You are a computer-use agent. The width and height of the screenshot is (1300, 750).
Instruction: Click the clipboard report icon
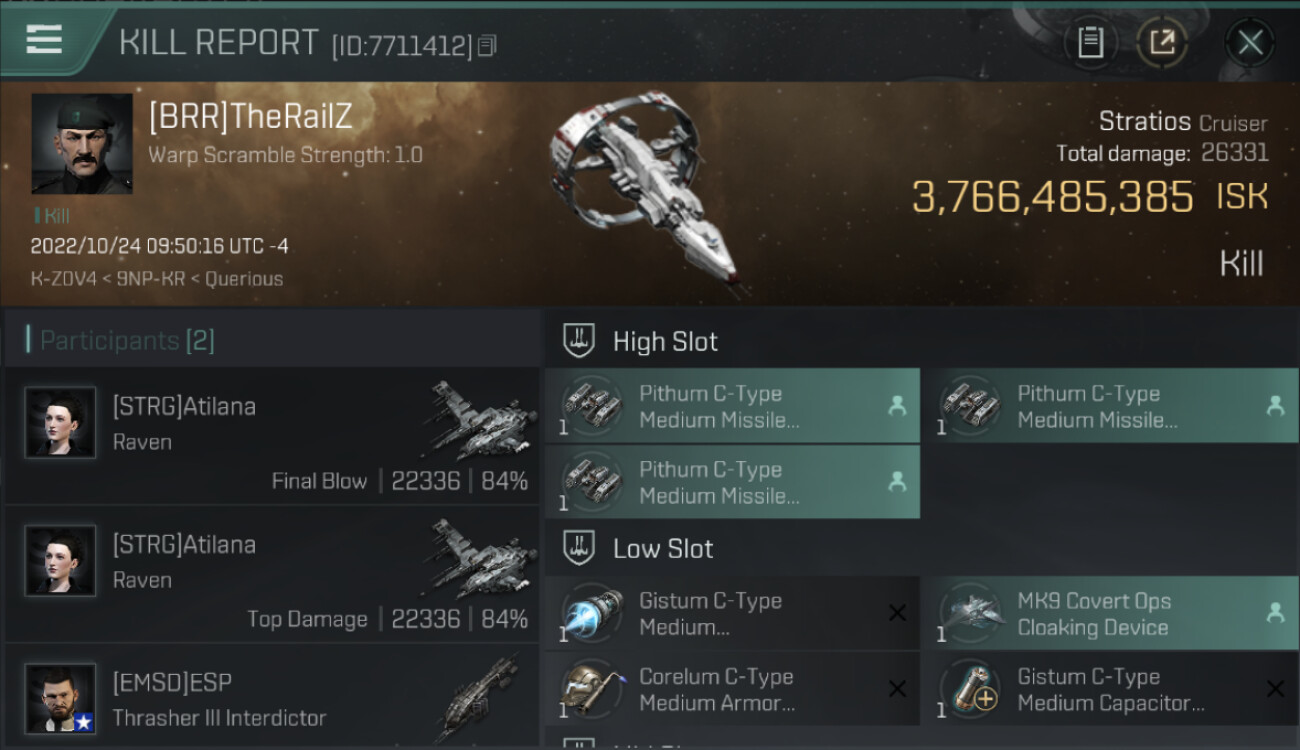pyautogui.click(x=1090, y=42)
